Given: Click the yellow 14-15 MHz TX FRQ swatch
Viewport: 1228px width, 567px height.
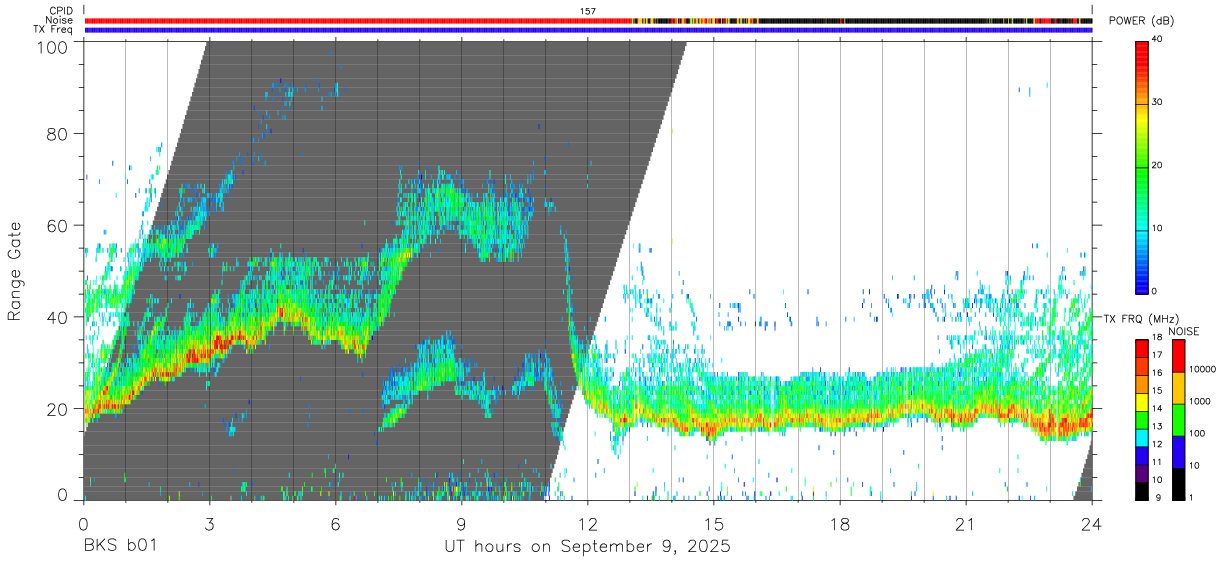Looking at the screenshot, I should 1142,402.
